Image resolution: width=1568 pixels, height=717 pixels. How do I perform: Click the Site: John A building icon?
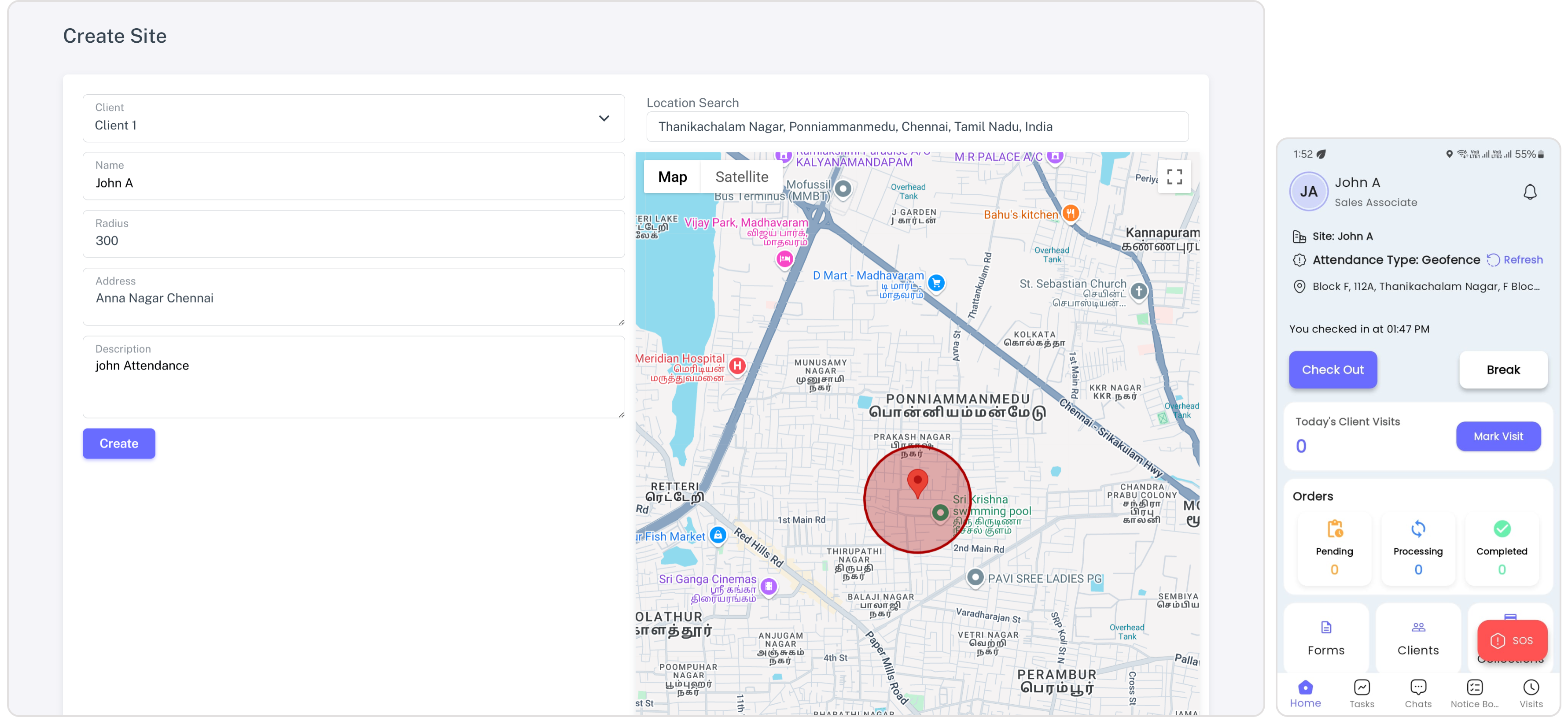(x=1299, y=237)
